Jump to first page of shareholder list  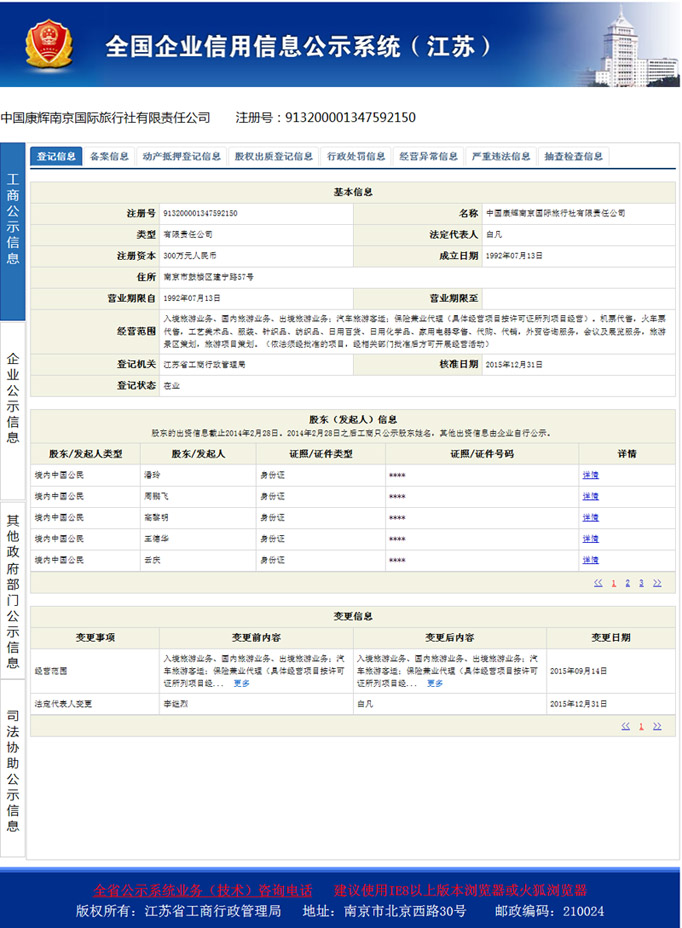598,584
